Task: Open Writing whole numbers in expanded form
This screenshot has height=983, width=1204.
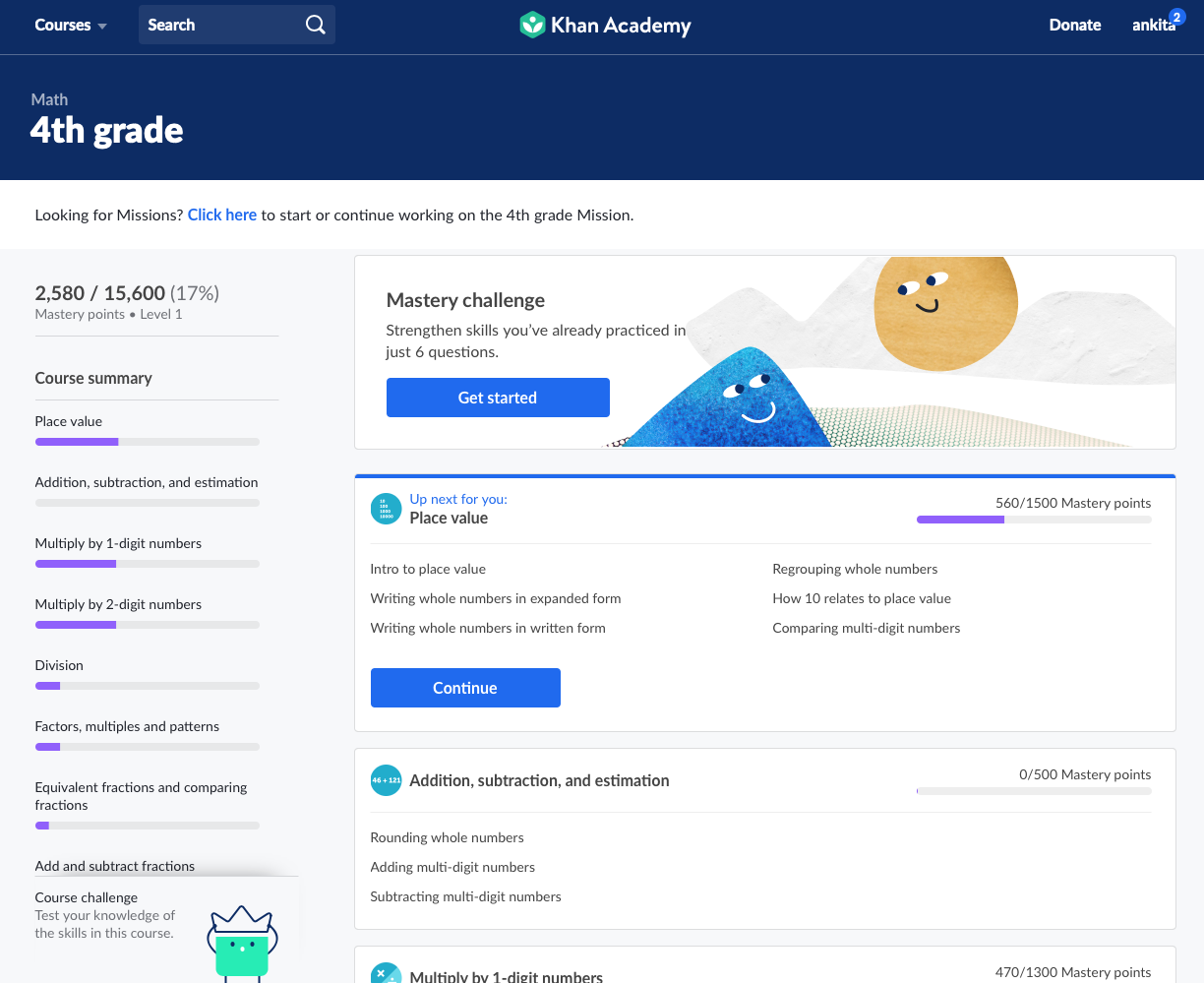Action: (496, 598)
